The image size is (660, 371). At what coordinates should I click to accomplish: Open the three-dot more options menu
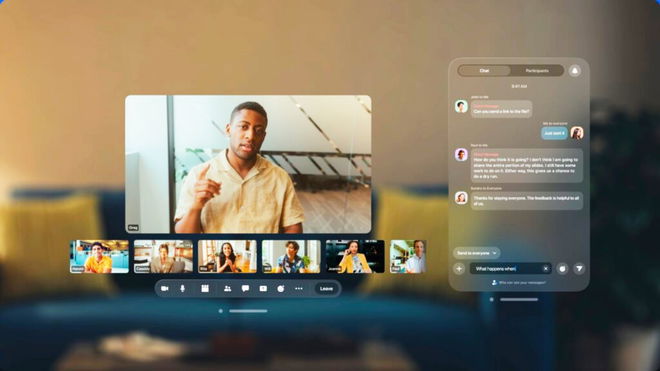point(299,288)
